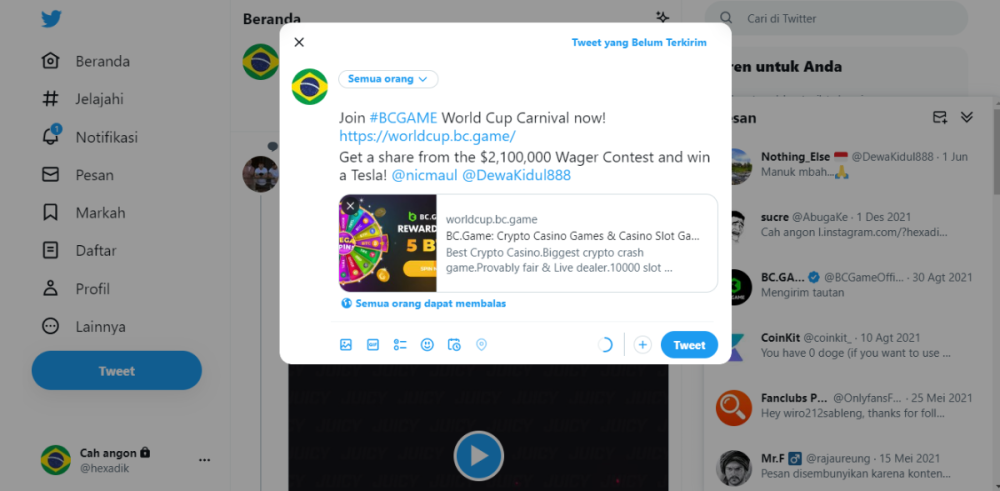The image size is (1000, 491).
Task: Add a poll to the tweet
Action: click(x=400, y=345)
